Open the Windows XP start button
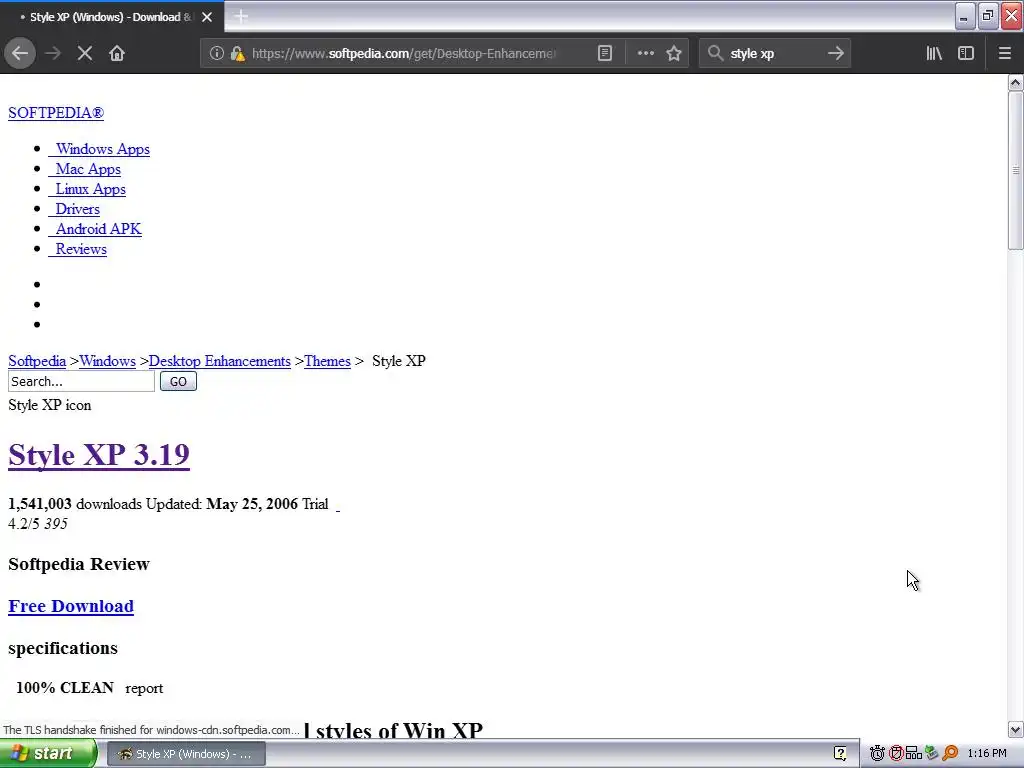Image resolution: width=1024 pixels, height=768 pixels. click(48, 754)
